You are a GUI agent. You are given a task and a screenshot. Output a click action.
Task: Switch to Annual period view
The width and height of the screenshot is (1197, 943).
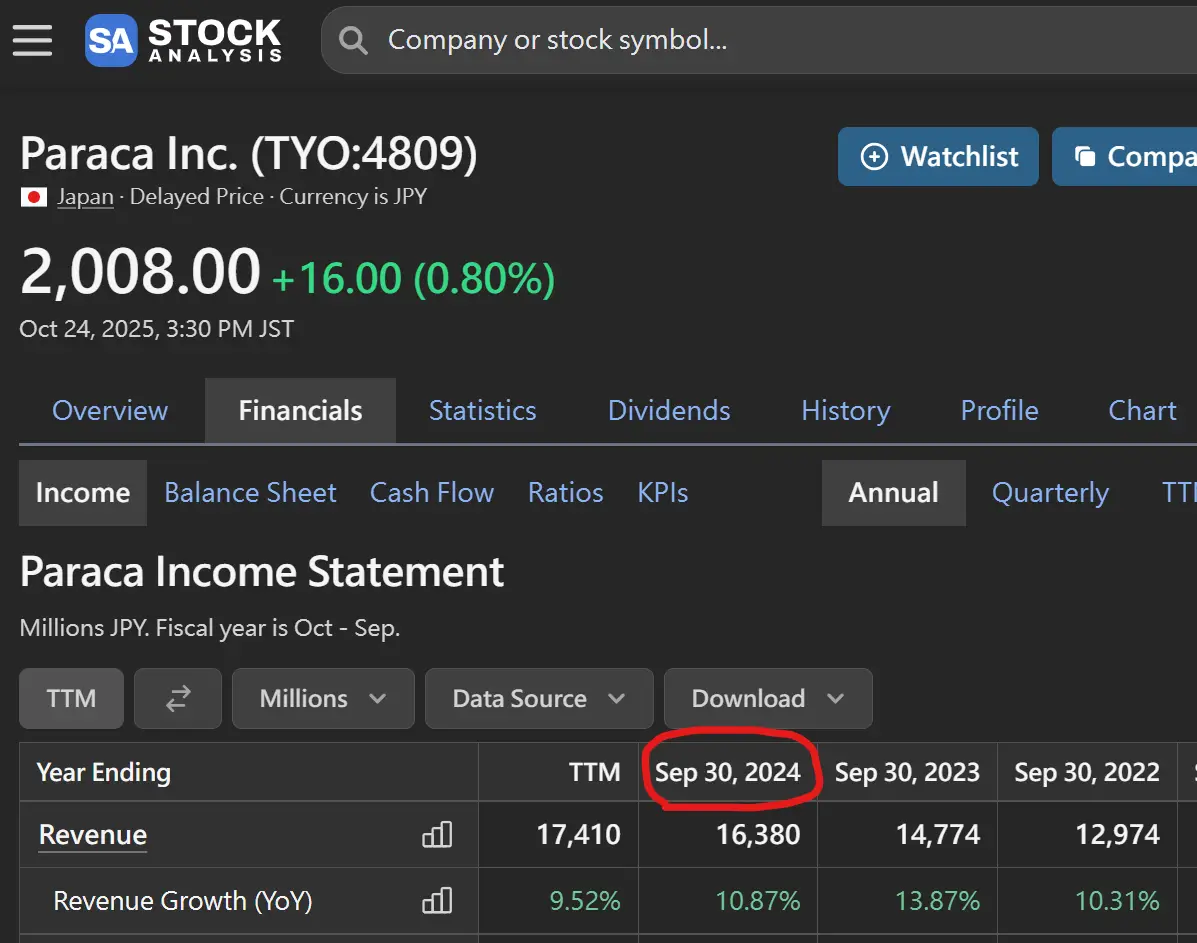click(893, 493)
